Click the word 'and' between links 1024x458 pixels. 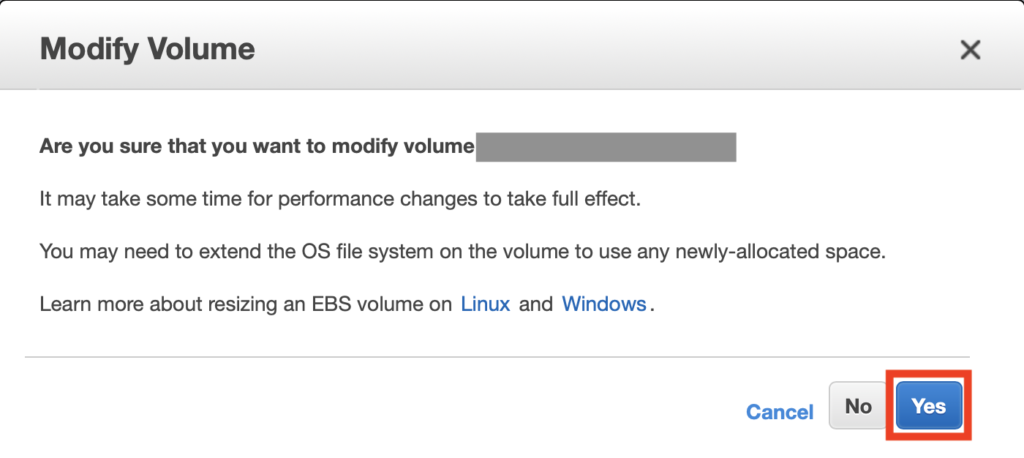pos(536,304)
